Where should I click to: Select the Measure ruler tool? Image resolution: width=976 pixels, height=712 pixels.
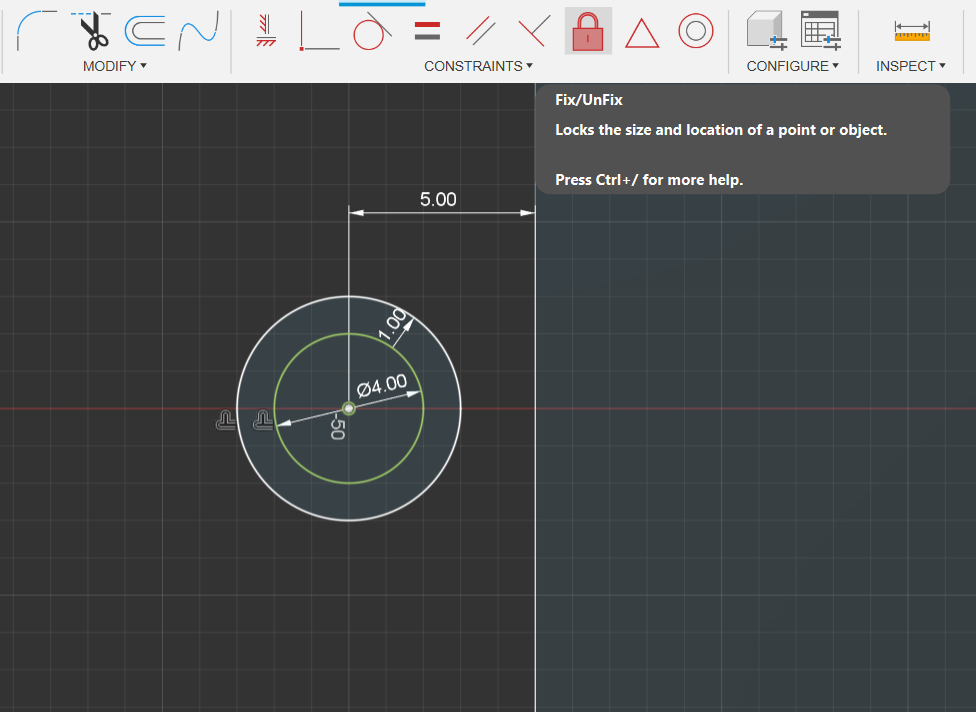coord(912,31)
